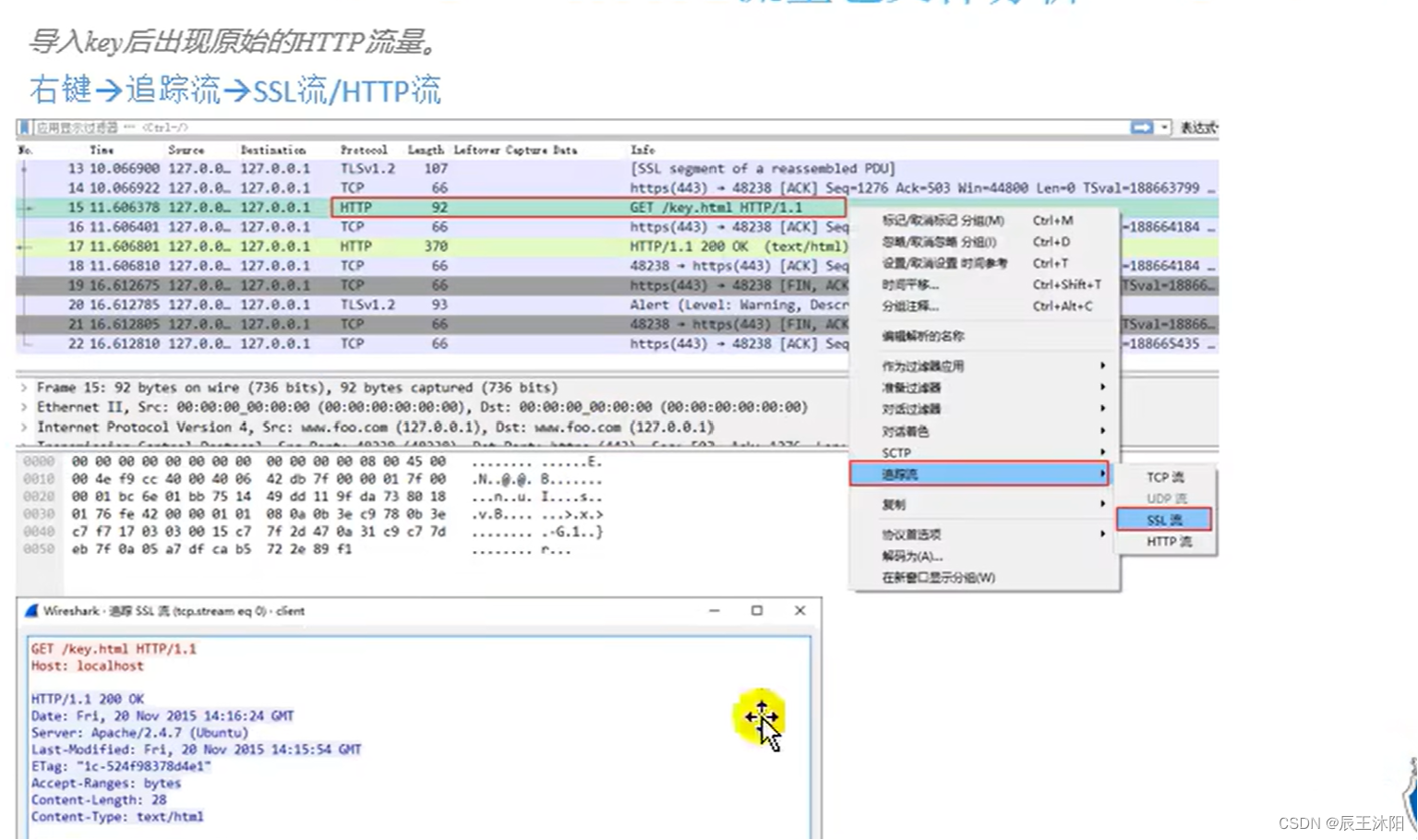Click the Leftover Capture Data column header

pos(515,150)
